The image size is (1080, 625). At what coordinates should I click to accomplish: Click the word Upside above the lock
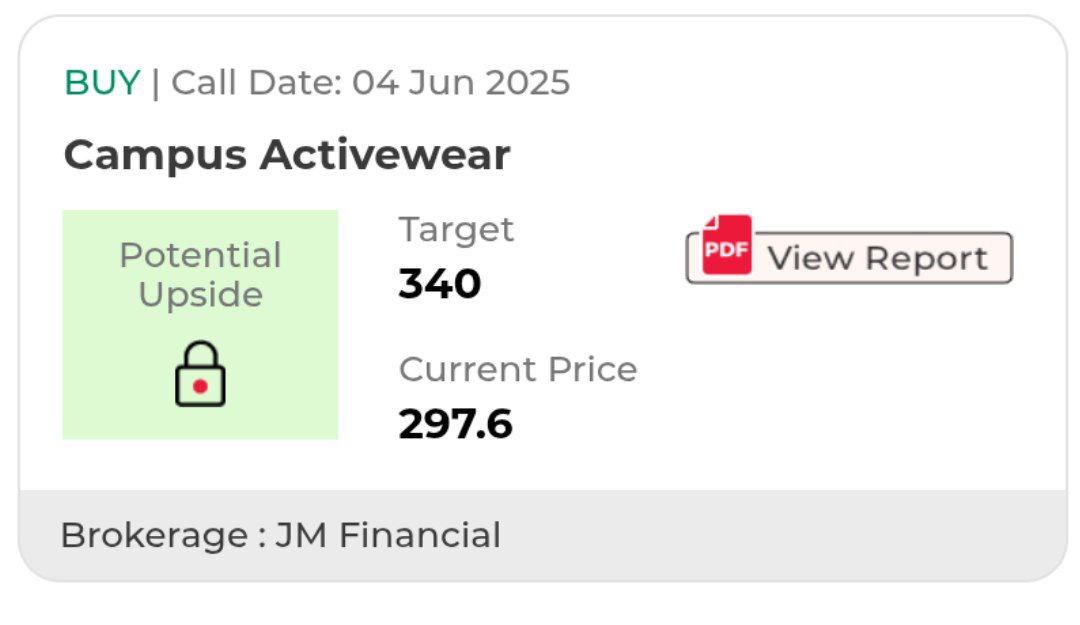click(x=200, y=294)
